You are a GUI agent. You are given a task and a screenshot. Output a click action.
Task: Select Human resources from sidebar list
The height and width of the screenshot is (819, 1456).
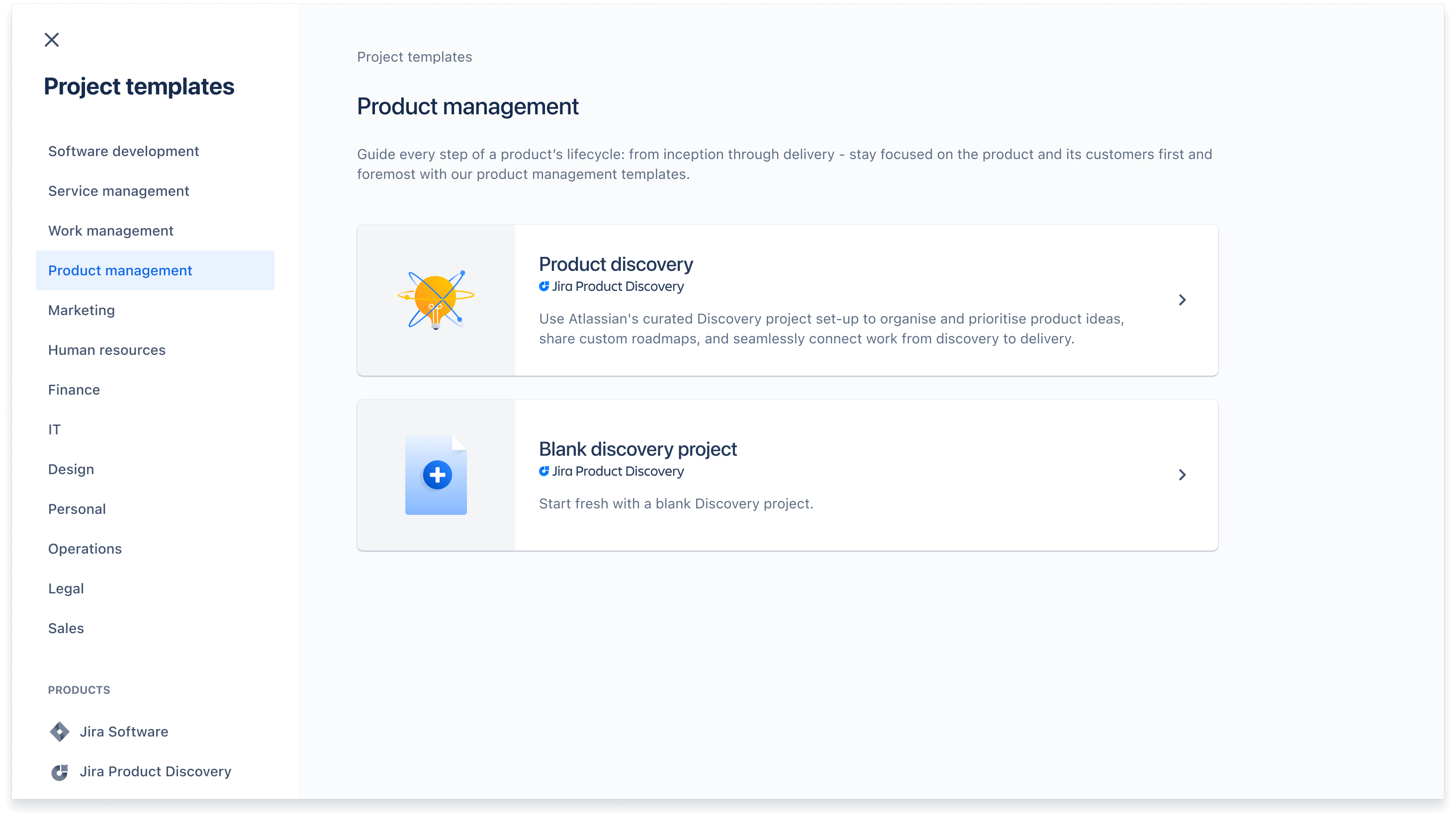tap(107, 350)
